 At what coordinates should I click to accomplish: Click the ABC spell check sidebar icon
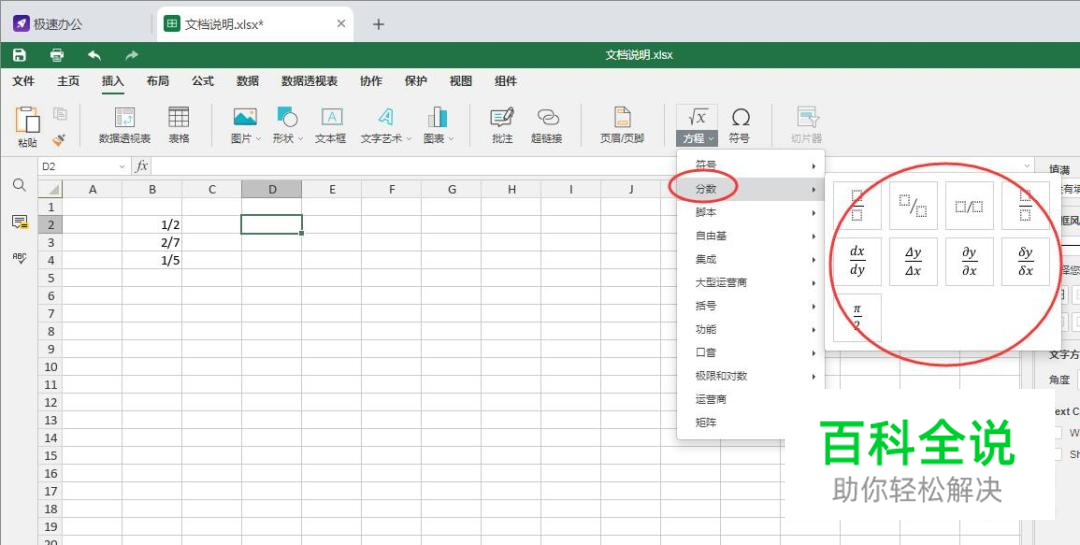click(x=19, y=258)
